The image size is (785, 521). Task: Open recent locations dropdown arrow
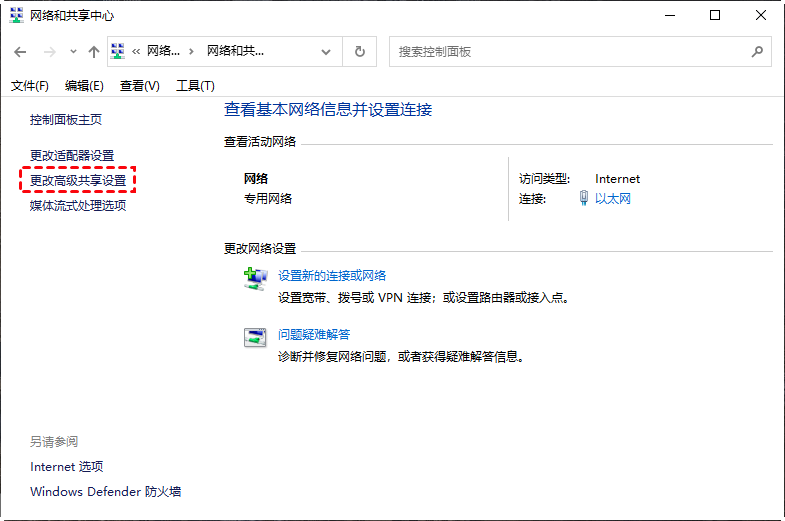[x=73, y=52]
